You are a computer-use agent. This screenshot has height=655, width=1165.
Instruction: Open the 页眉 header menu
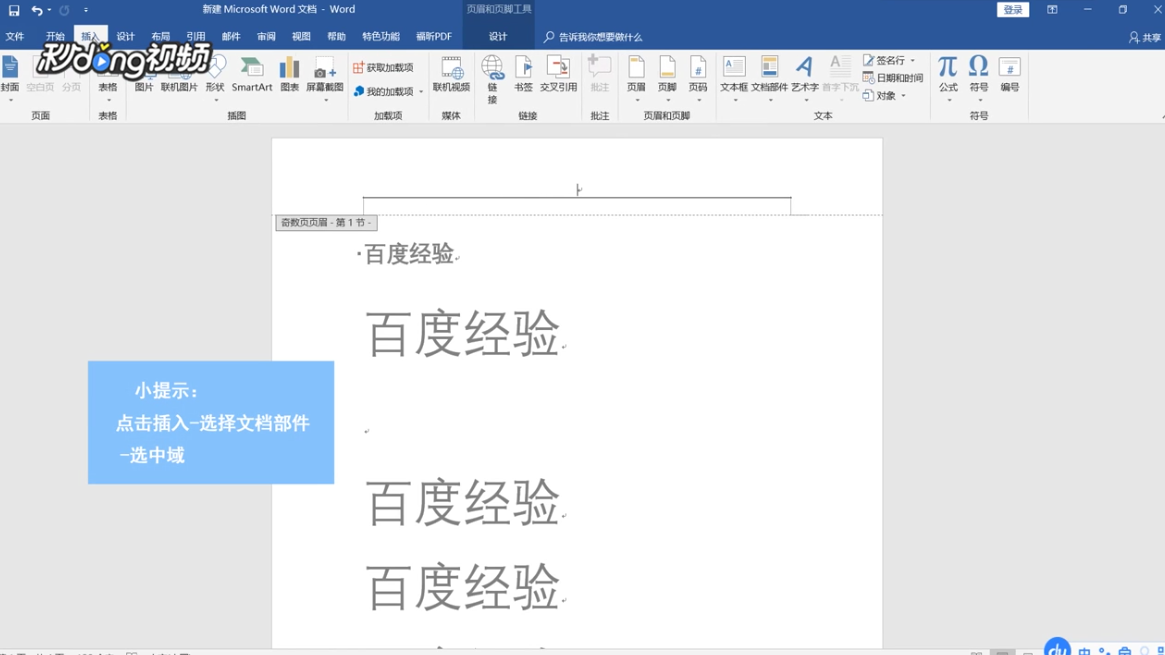tap(636, 77)
